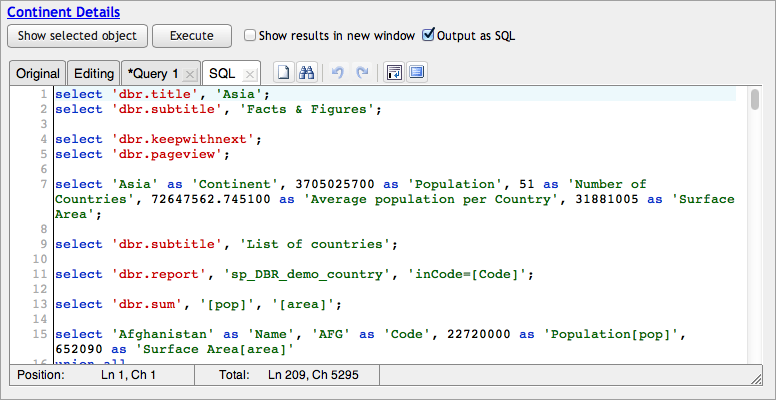Close the *Query 1 tab
Image resolution: width=776 pixels, height=400 pixels.
pyautogui.click(x=189, y=74)
